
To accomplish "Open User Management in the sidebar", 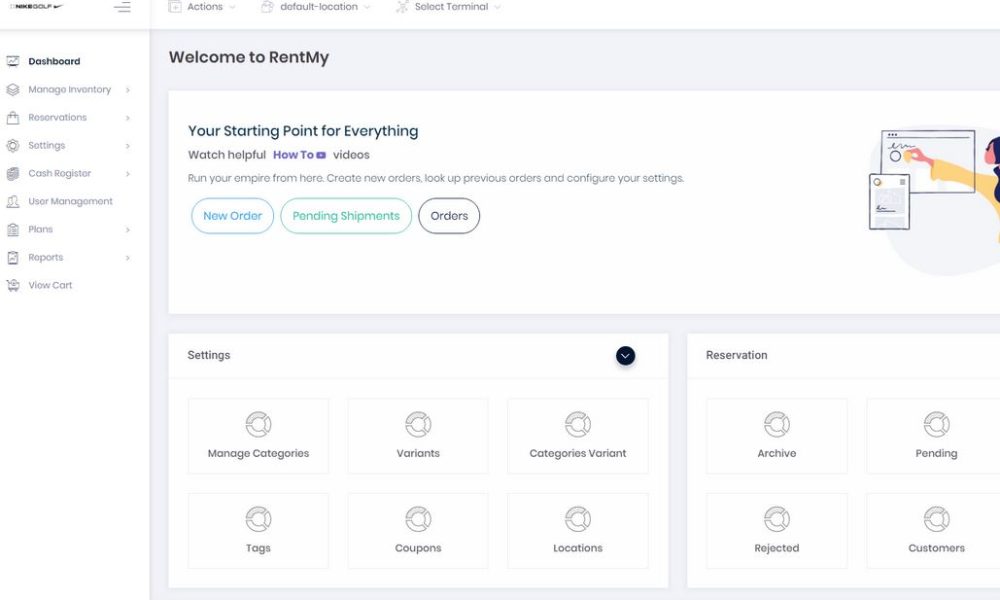I will 70,201.
